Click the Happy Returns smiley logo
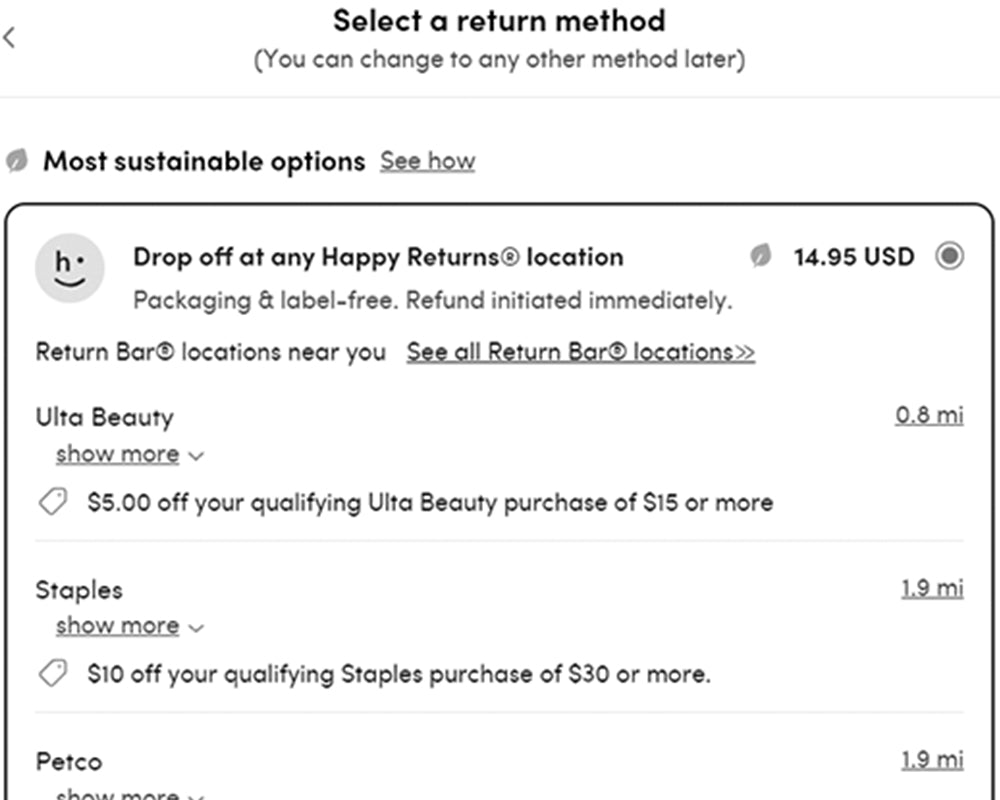 [x=69, y=267]
